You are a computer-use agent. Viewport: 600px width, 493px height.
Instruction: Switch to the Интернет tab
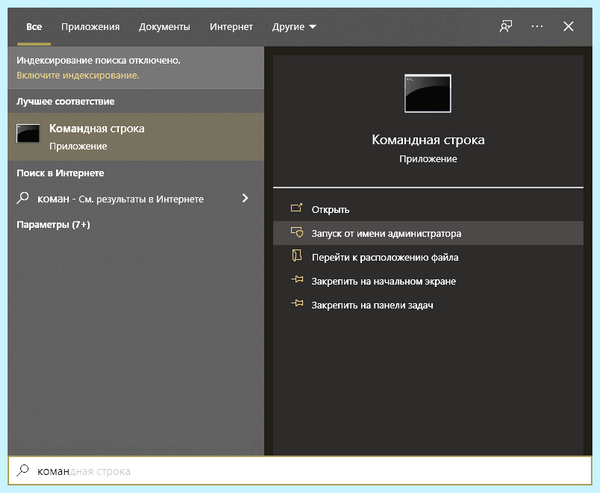click(231, 27)
